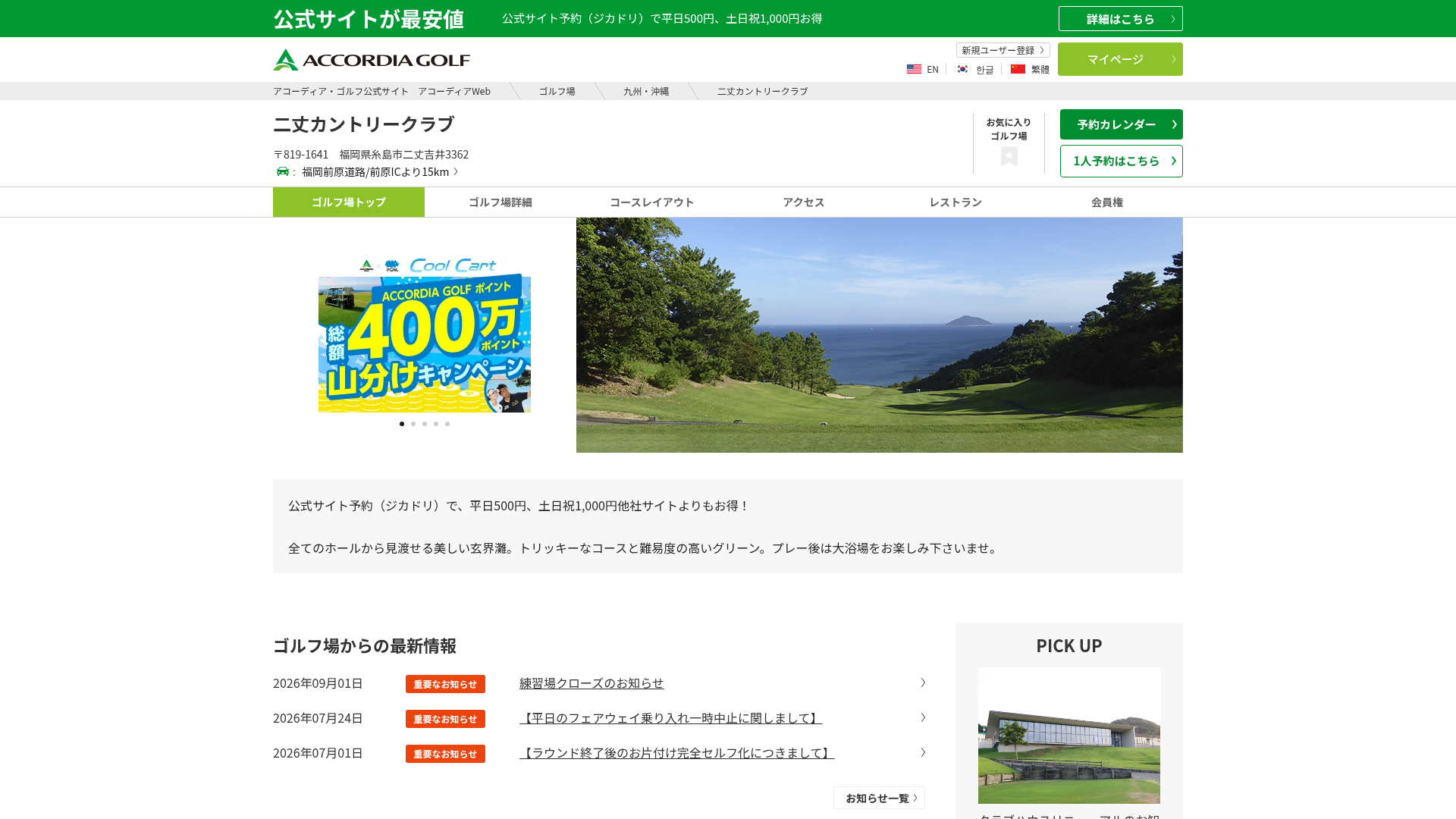The width and height of the screenshot is (1456, 819).
Task: Open 平日のフェアウェイ乗り入れ一時中止 news link
Action: point(670,718)
